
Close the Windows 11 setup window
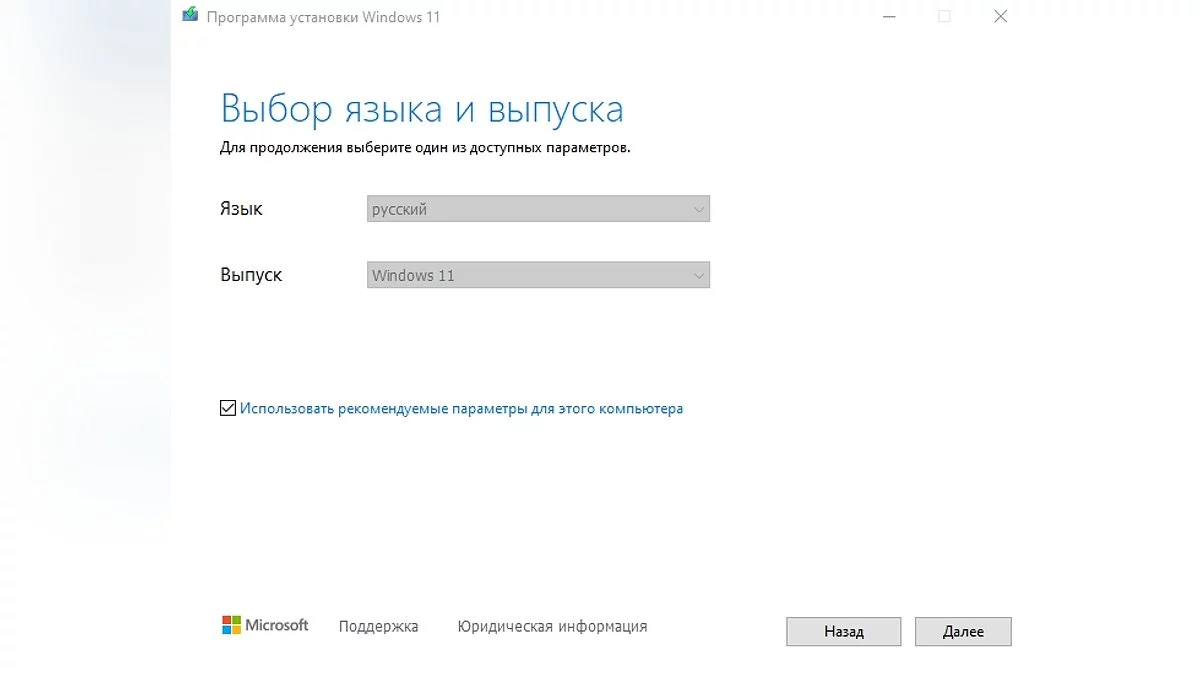(x=1001, y=17)
